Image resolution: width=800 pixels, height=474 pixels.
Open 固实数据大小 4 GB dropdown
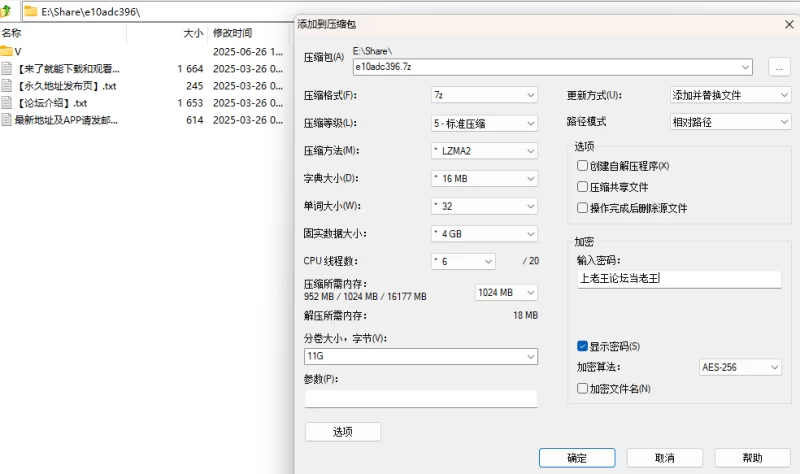coord(484,234)
